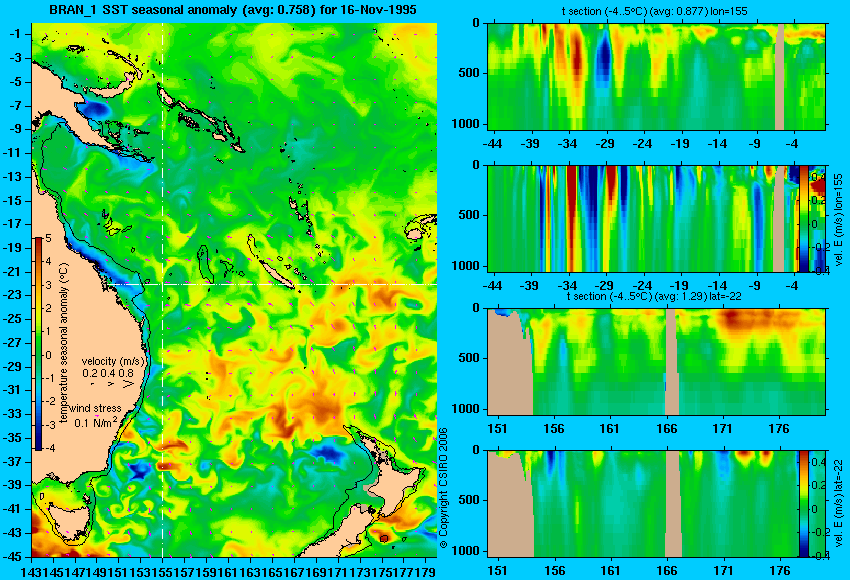Click '166' on the lat=-22 temperature section axis

tap(666, 429)
